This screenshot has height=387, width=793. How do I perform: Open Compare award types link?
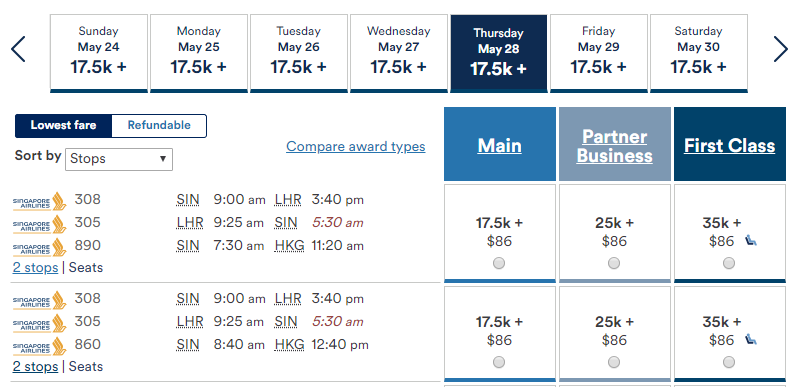point(356,147)
